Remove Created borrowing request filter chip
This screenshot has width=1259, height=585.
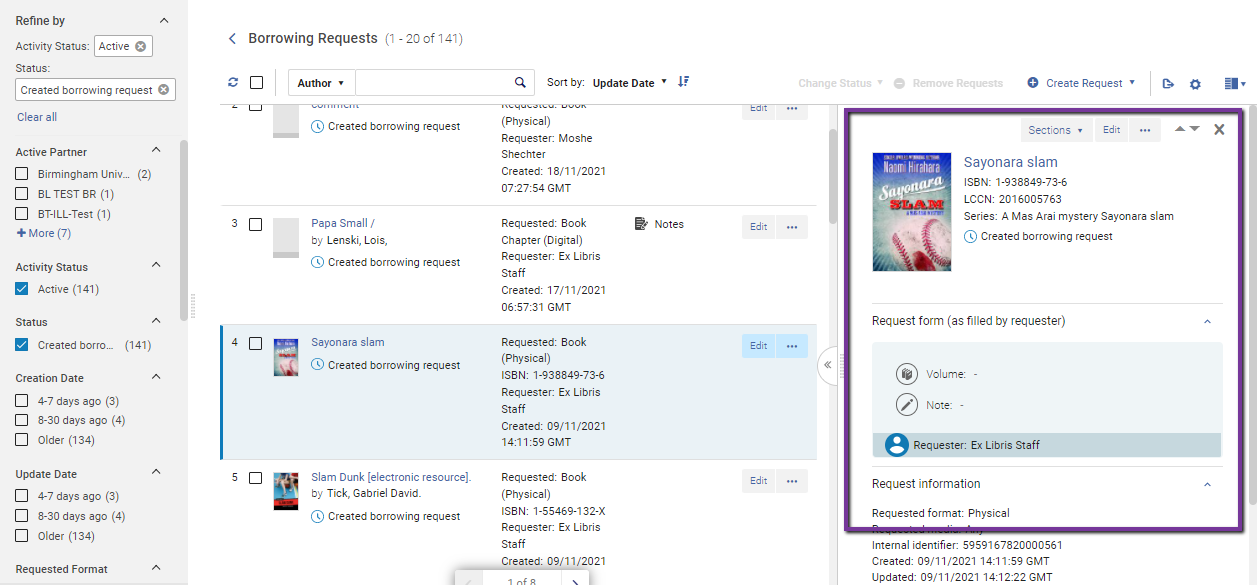pos(164,90)
